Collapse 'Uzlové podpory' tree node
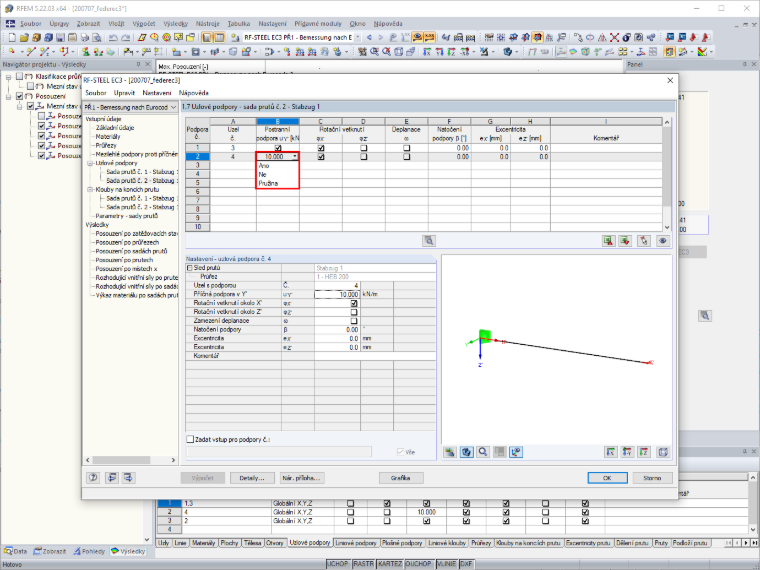 pos(90,163)
